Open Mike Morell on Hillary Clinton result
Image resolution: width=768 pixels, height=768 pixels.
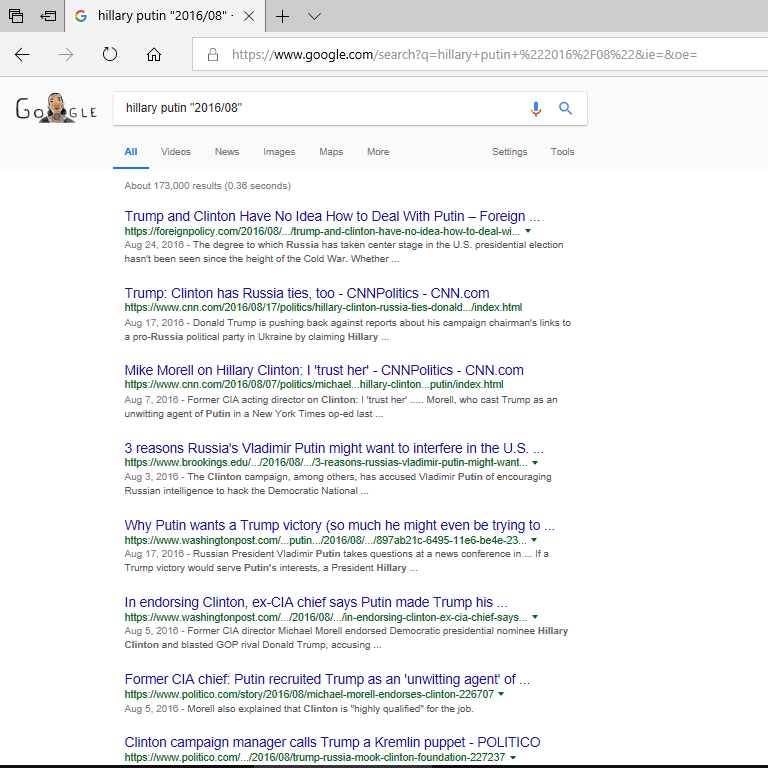(324, 370)
